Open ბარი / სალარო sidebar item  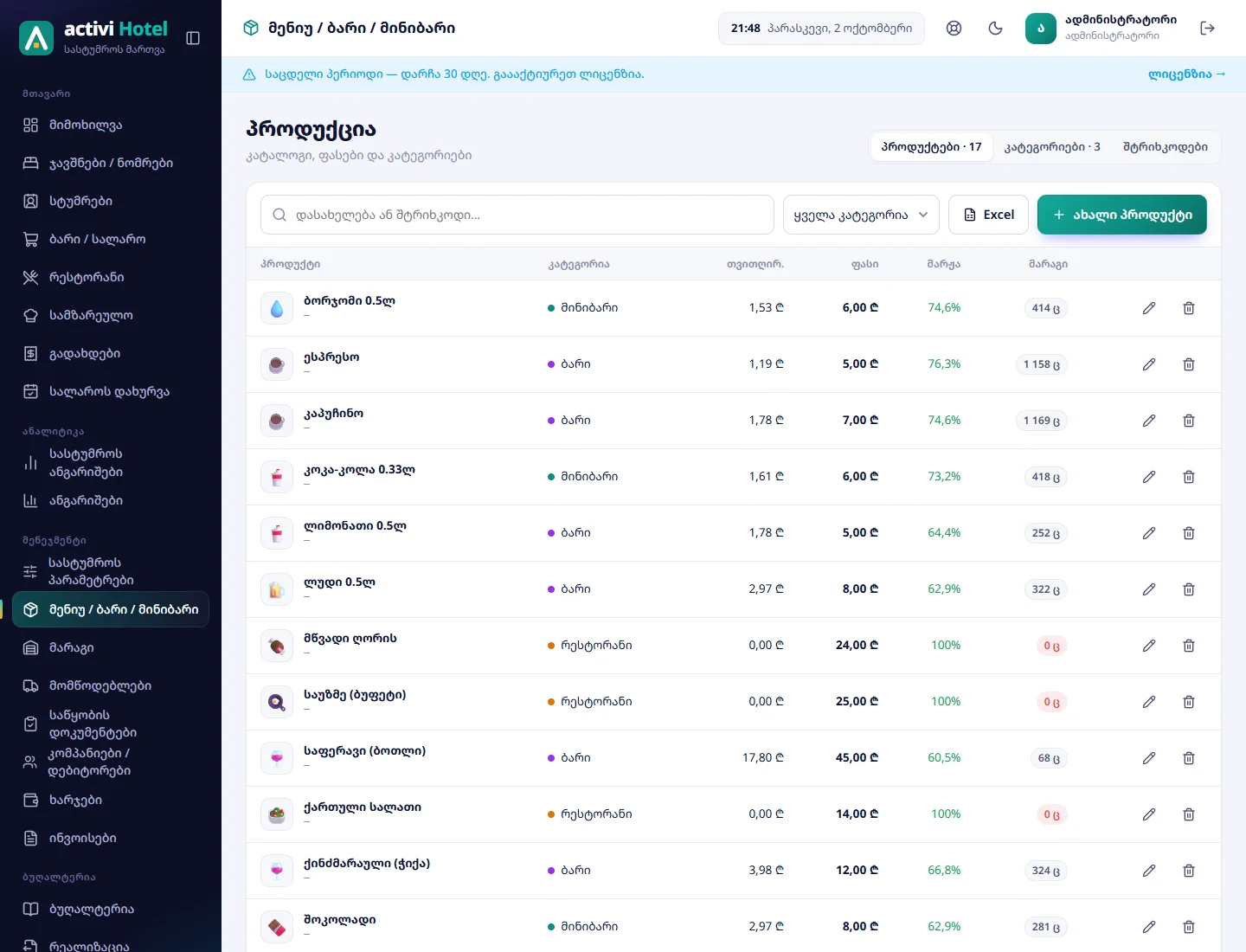(x=111, y=239)
